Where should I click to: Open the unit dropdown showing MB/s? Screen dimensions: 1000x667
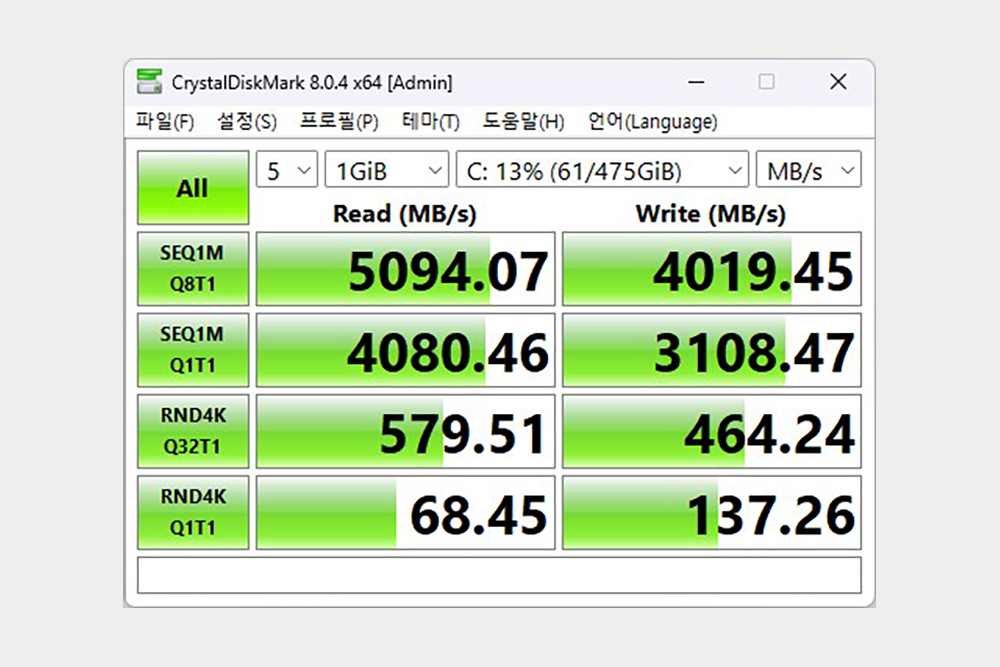pyautogui.click(x=809, y=170)
